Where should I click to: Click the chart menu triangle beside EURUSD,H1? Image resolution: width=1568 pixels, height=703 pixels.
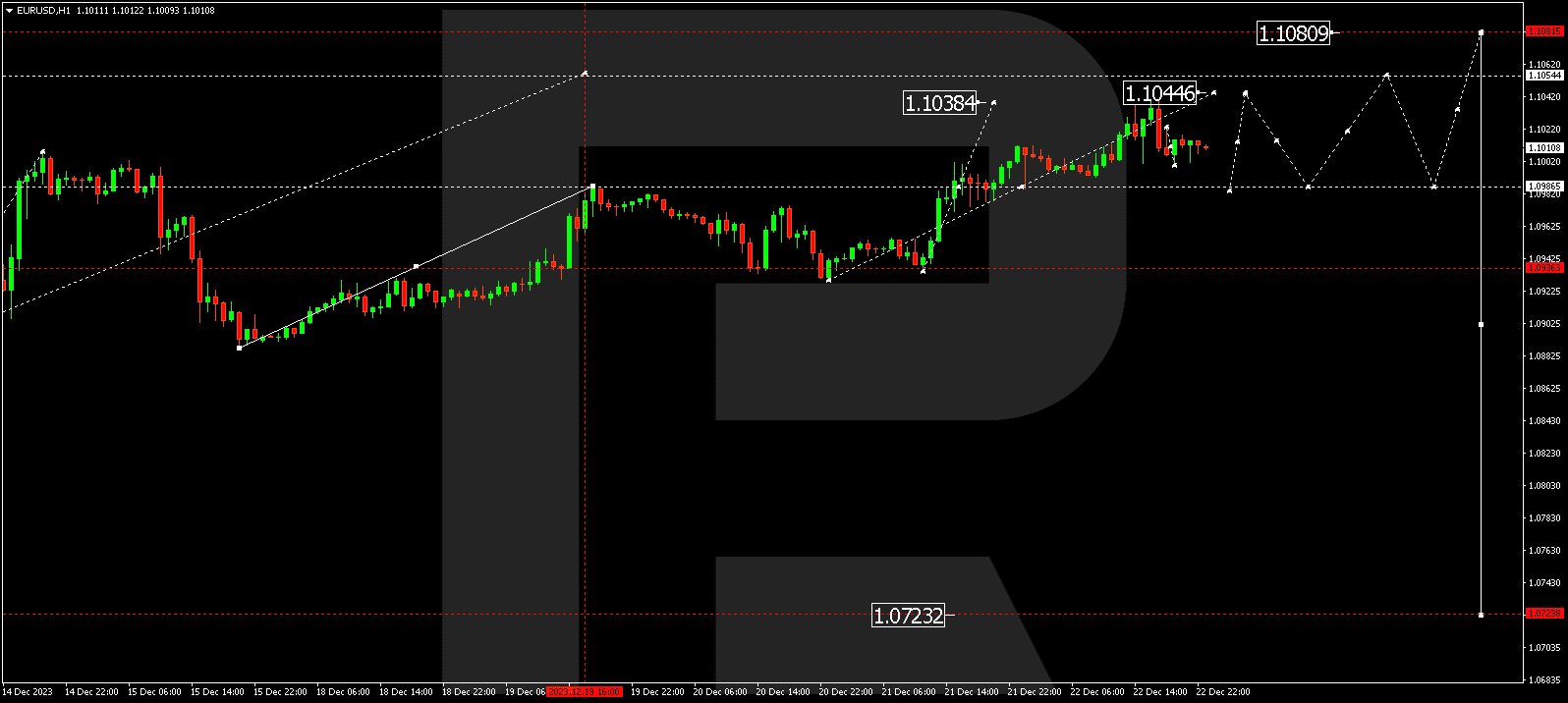click(x=9, y=11)
